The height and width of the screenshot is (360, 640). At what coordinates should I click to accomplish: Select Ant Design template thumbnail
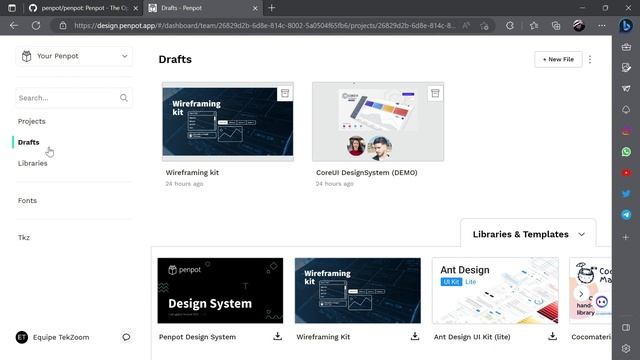[495, 290]
